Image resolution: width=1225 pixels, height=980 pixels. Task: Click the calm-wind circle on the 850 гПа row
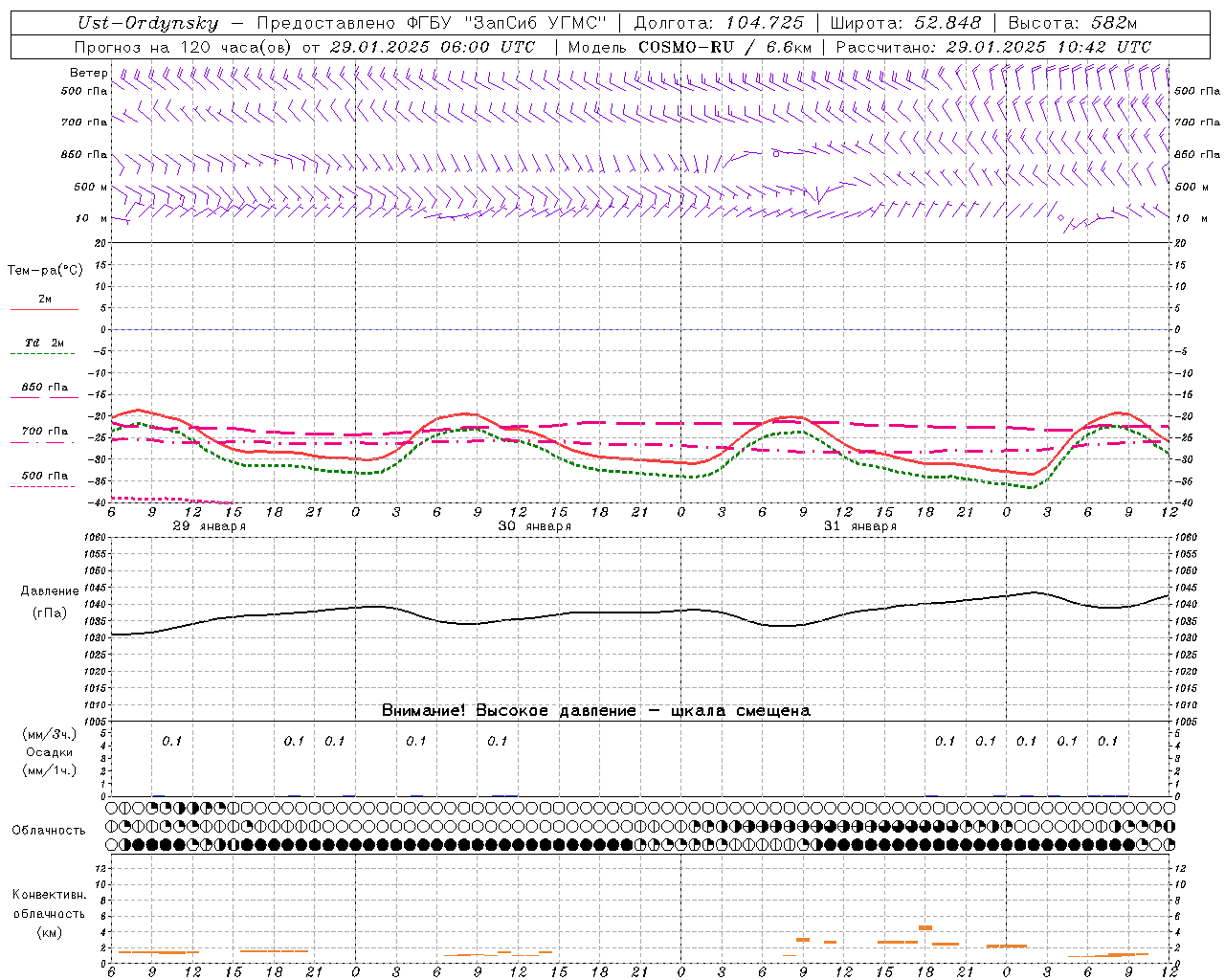point(775,153)
